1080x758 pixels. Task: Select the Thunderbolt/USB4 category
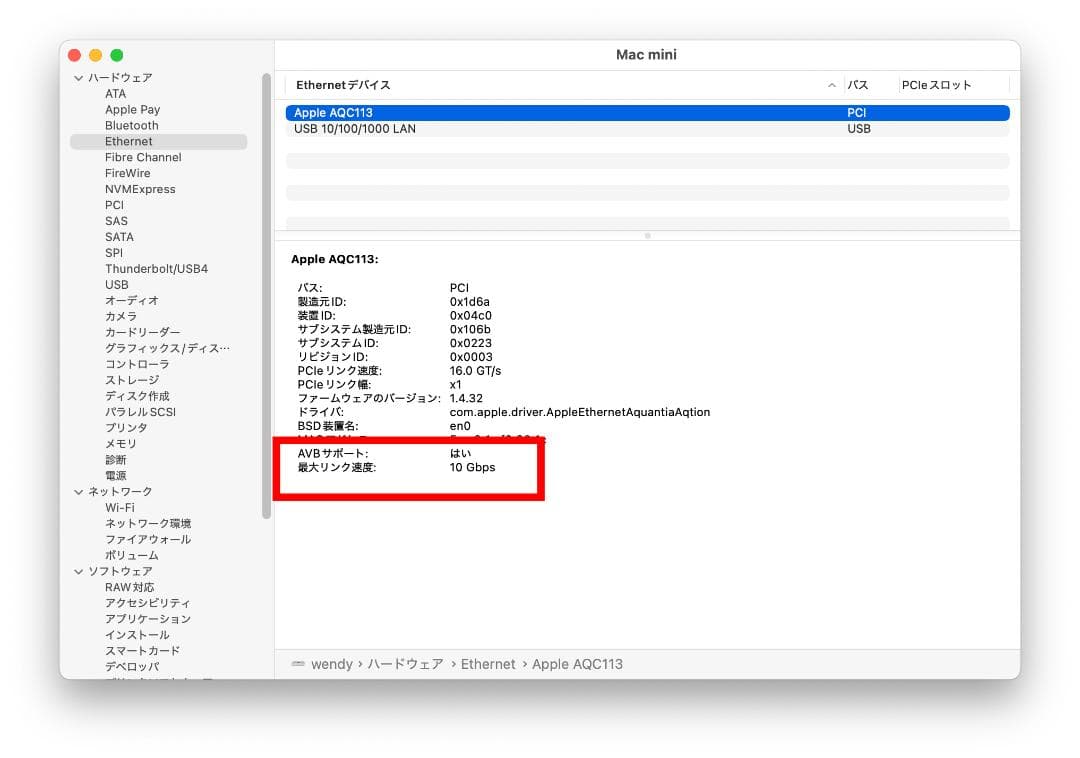pyautogui.click(x=155, y=268)
